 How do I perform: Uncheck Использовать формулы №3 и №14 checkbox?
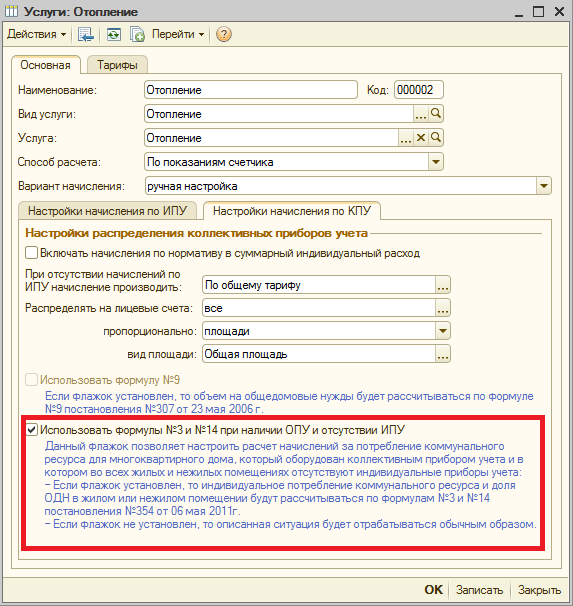coord(31,430)
